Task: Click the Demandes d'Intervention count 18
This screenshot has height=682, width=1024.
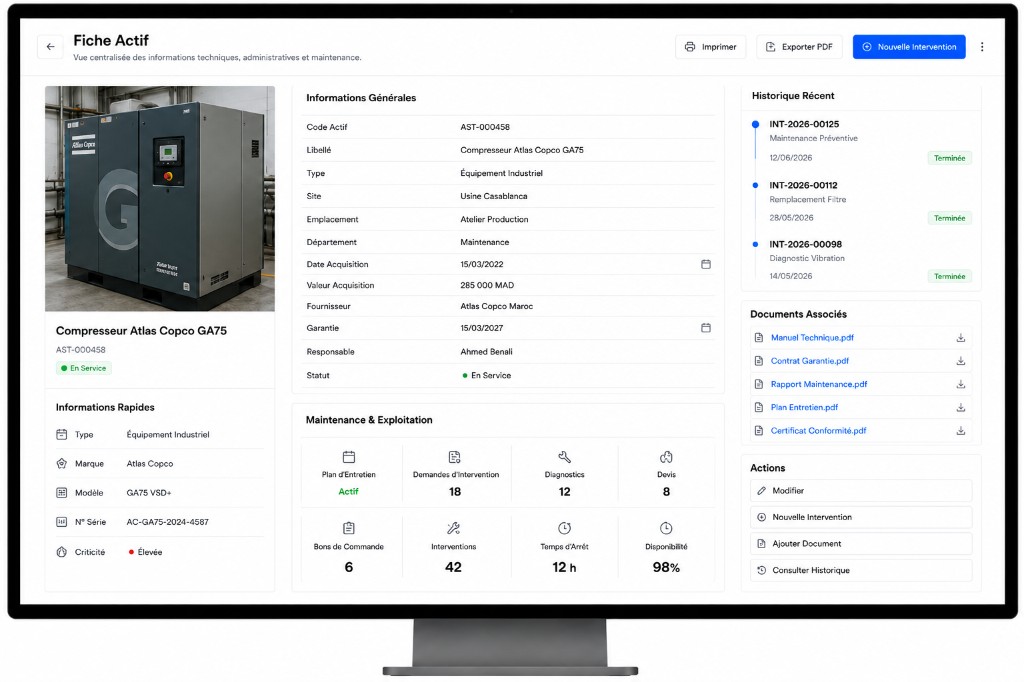Action: 455,492
